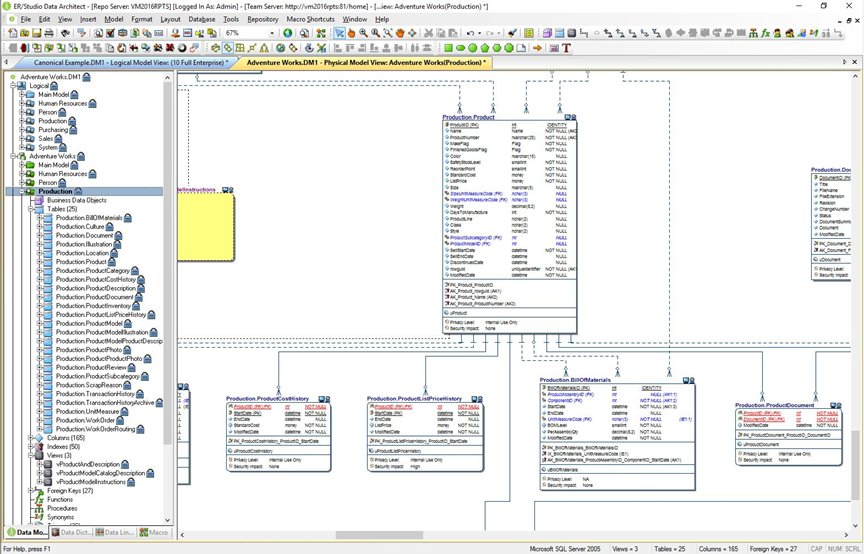Click the red X delete icon in second toolbar

tap(170, 48)
